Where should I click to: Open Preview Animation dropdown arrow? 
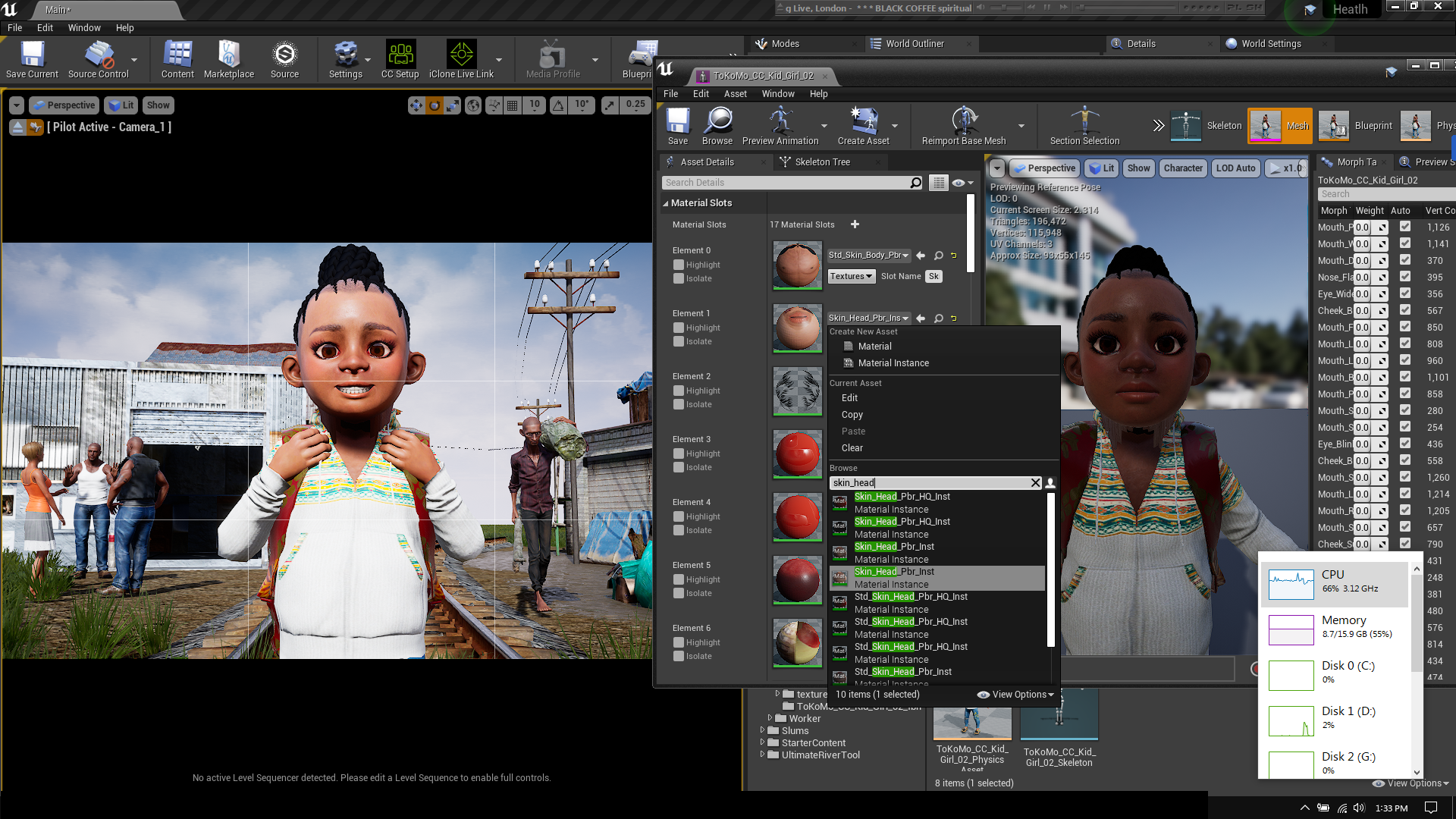(824, 126)
